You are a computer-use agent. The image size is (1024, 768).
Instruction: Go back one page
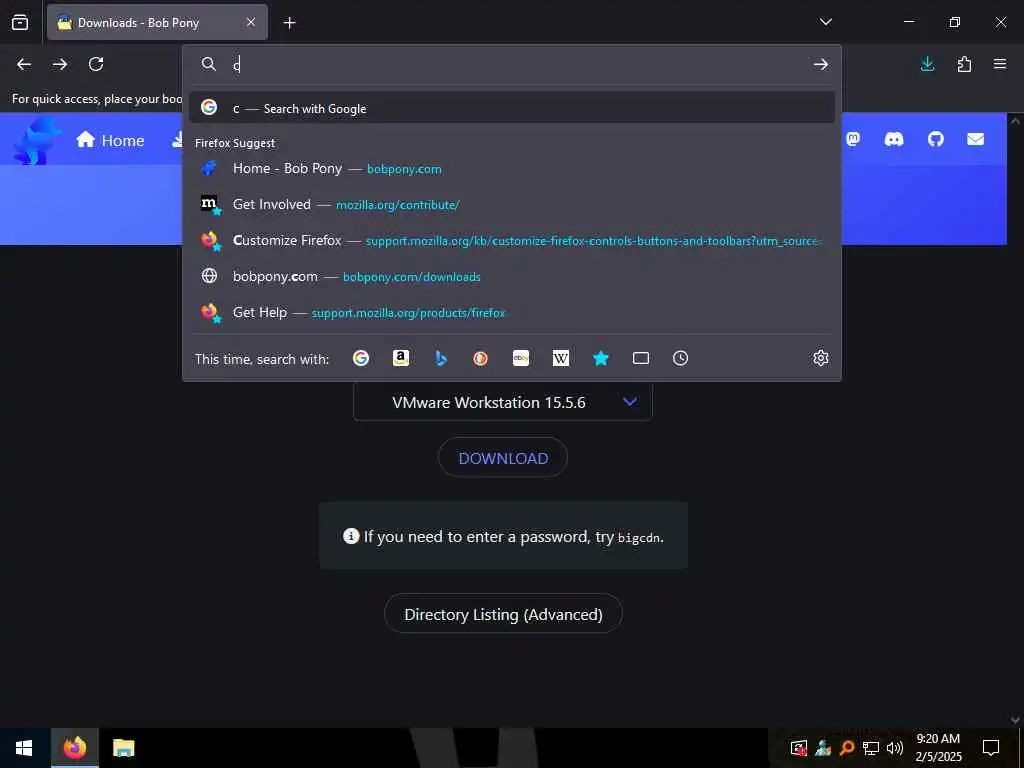click(24, 64)
